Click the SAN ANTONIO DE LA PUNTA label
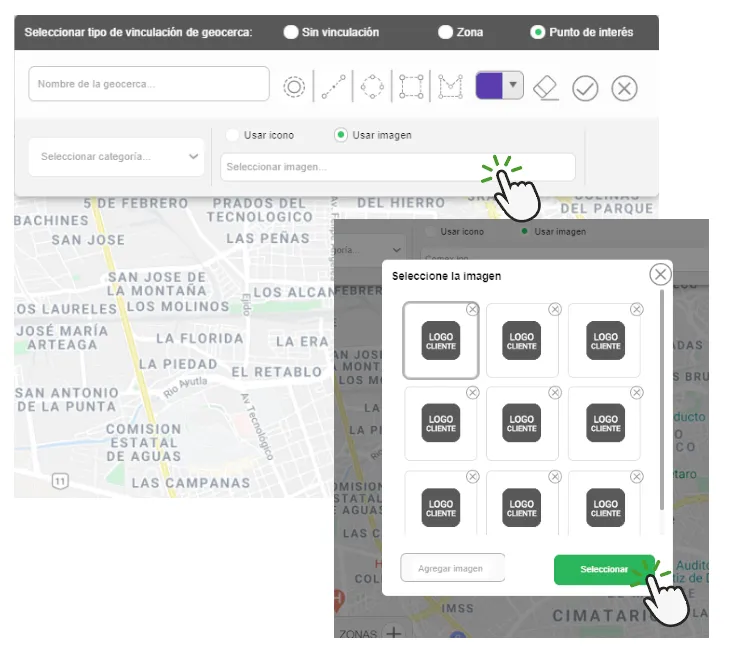 click(x=67, y=400)
